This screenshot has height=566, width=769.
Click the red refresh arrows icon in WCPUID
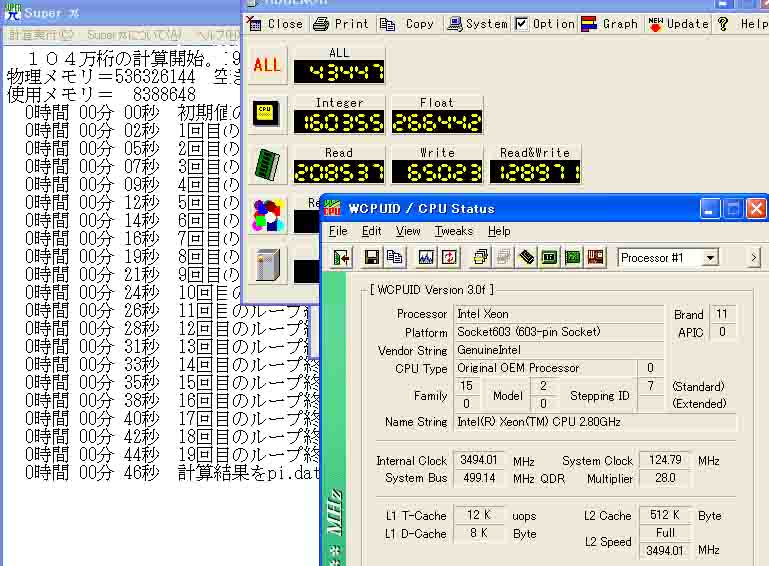[x=449, y=257]
